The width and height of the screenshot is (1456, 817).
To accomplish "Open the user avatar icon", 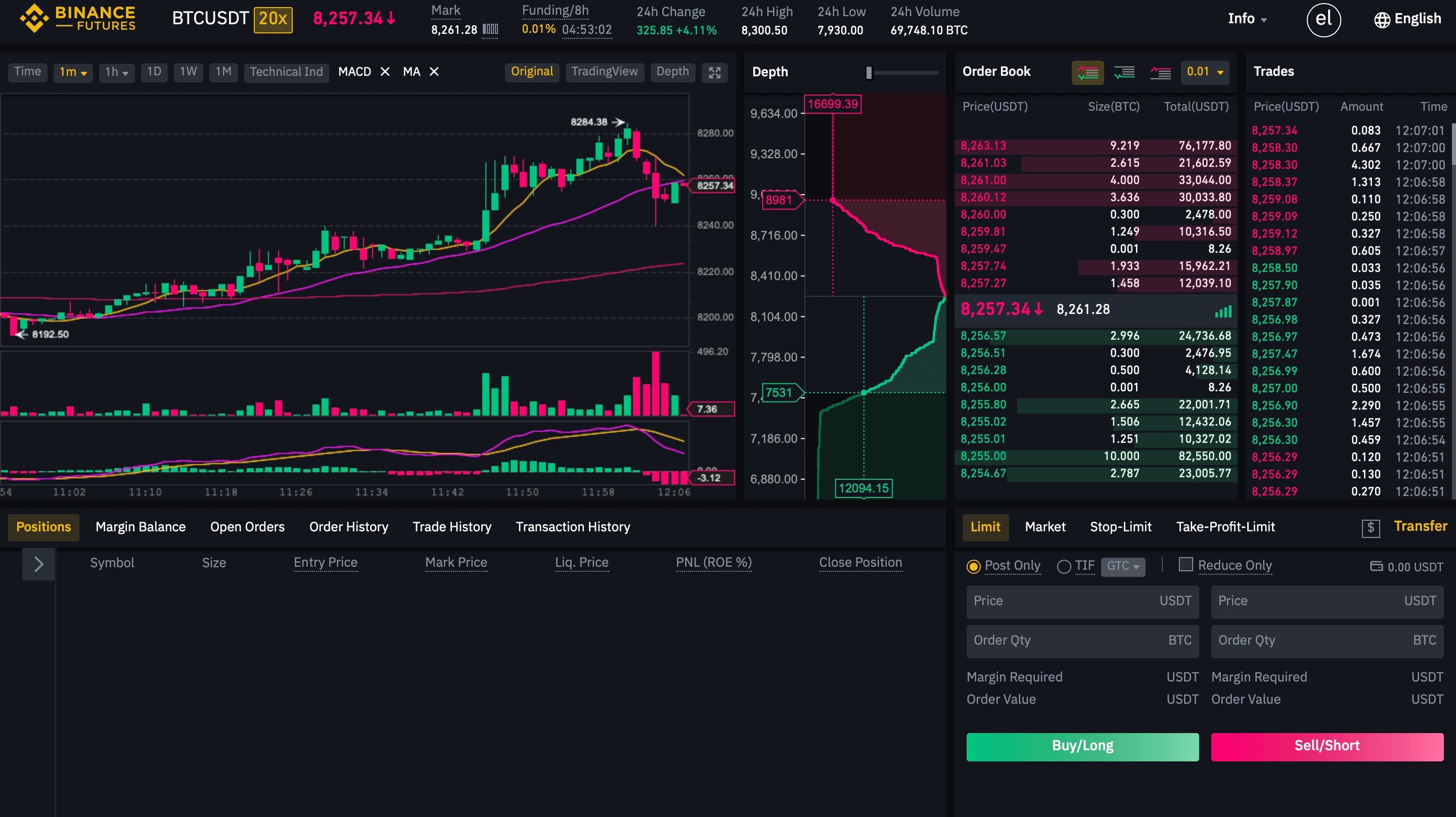I will pyautogui.click(x=1323, y=19).
